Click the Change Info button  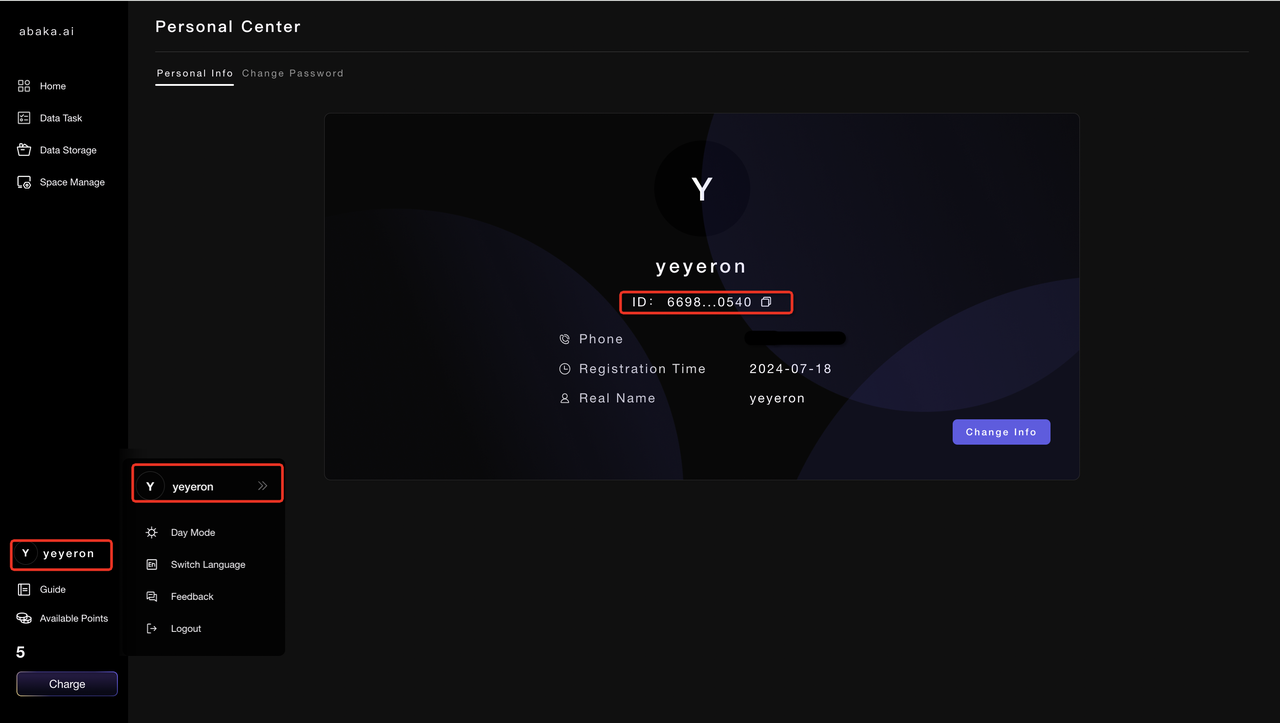[1001, 432]
